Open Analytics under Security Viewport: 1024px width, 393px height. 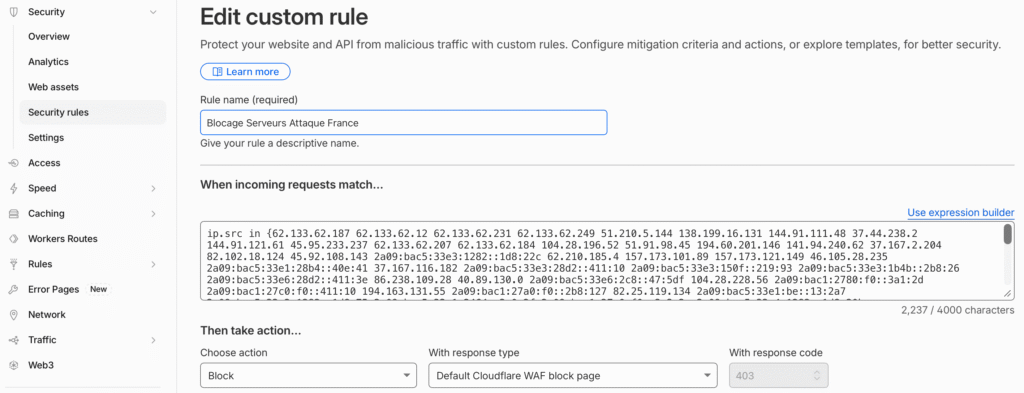(x=48, y=62)
